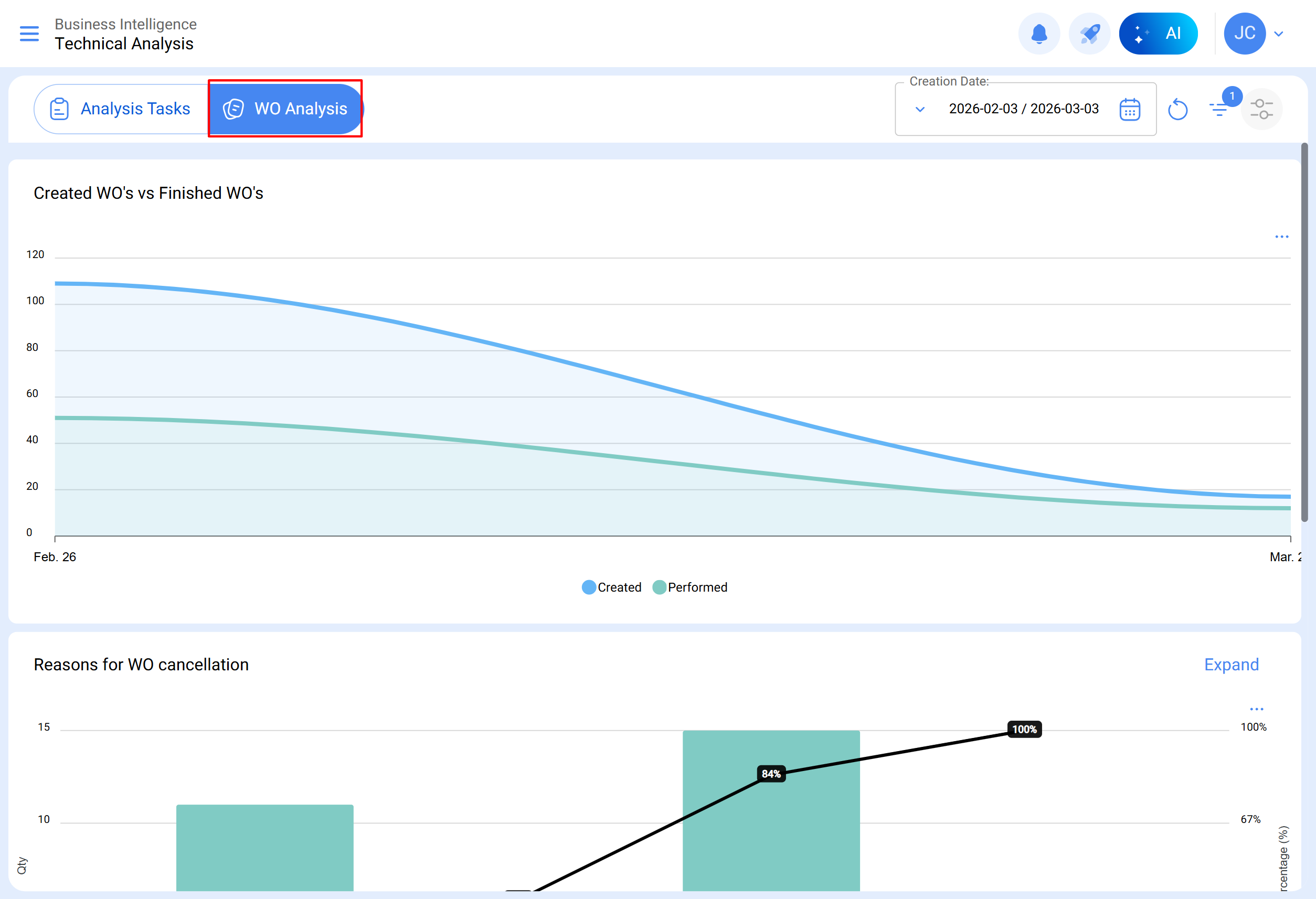Click the rocket launch icon

[x=1089, y=34]
